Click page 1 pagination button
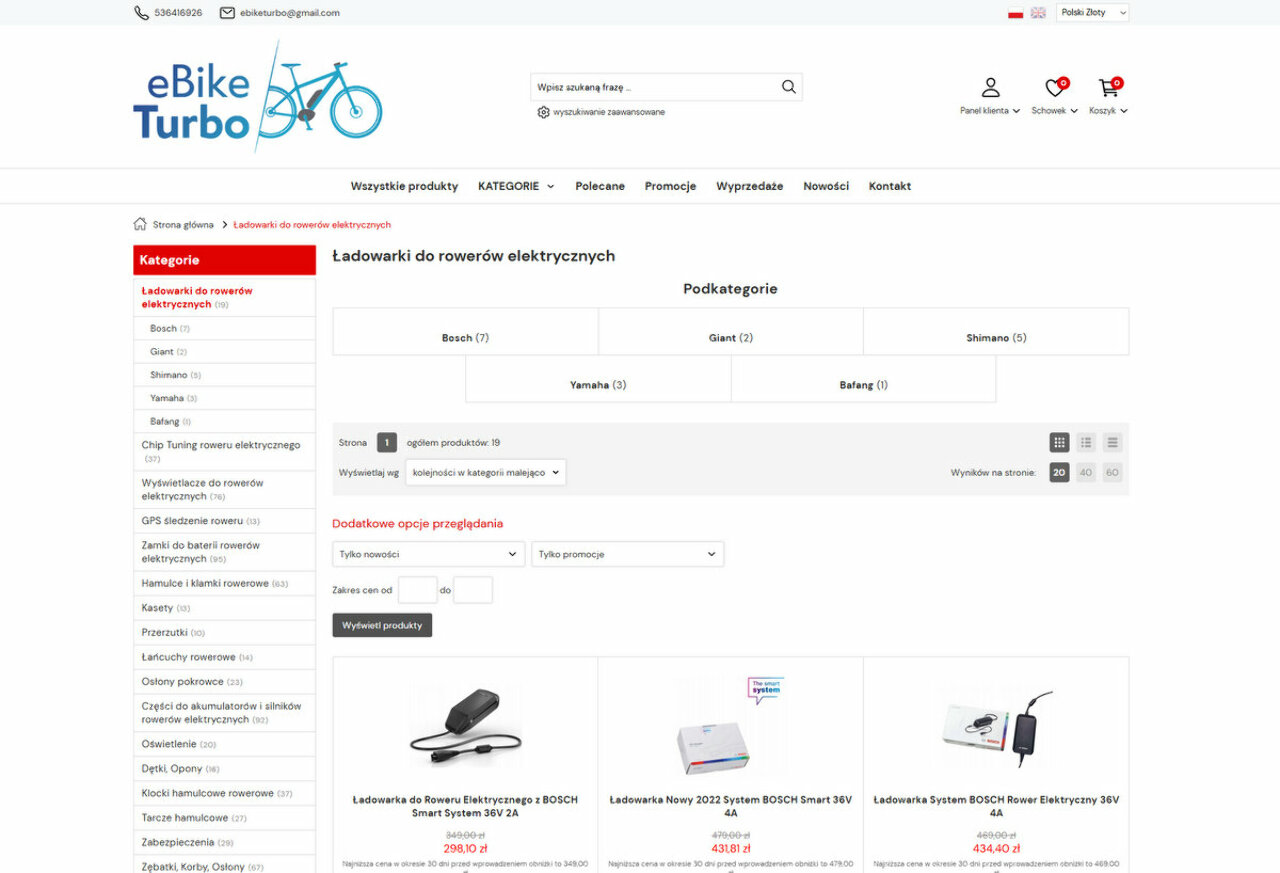Image resolution: width=1280 pixels, height=873 pixels. 387,442
